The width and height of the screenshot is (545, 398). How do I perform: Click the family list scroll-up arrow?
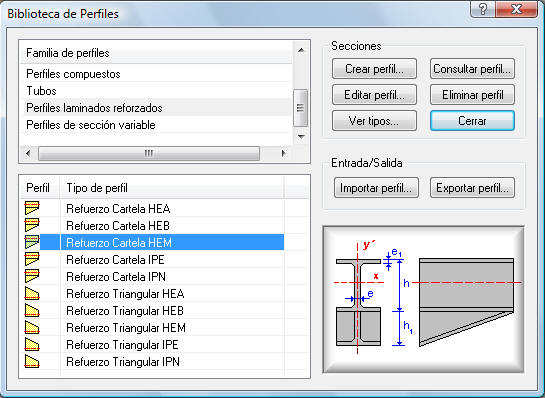coord(301,50)
